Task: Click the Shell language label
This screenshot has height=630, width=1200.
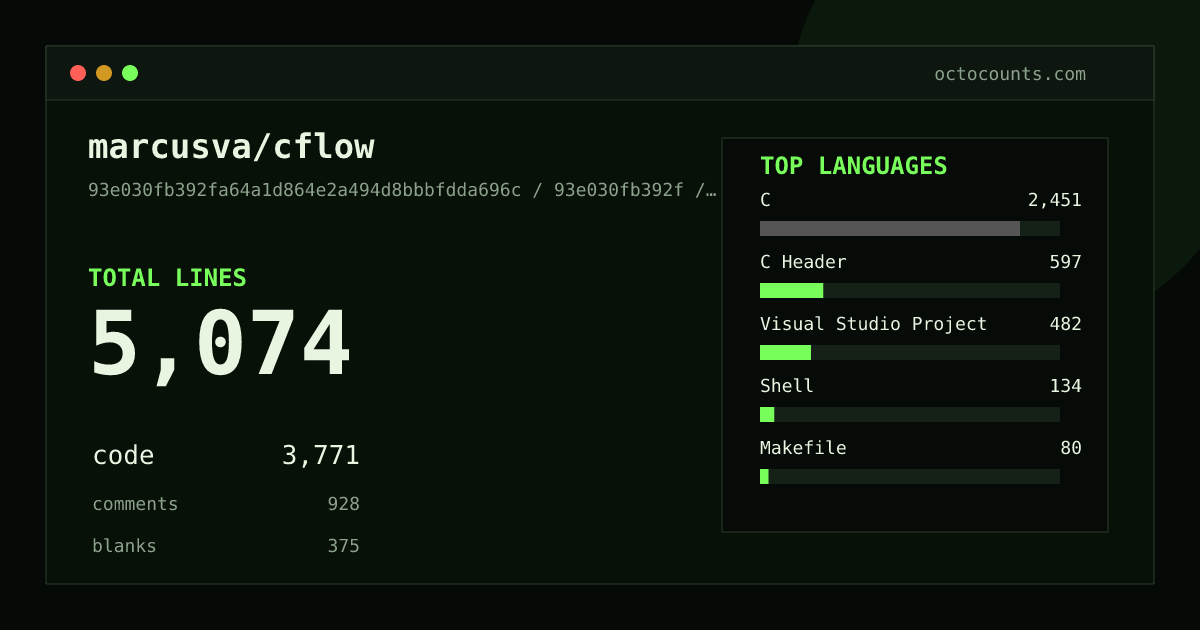Action: [787, 386]
